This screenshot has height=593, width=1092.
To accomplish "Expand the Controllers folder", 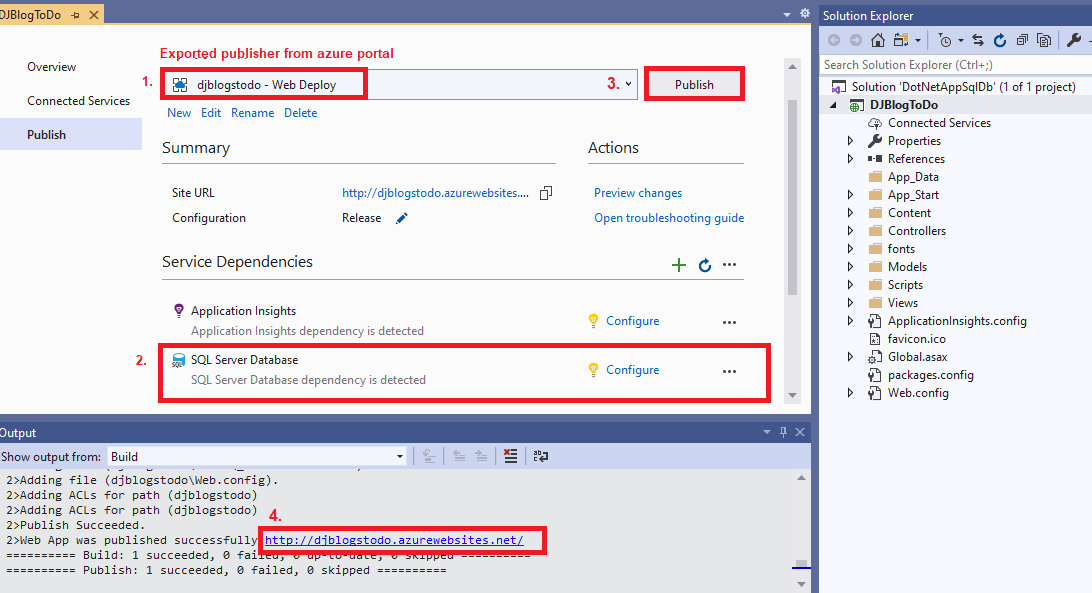I will 850,231.
